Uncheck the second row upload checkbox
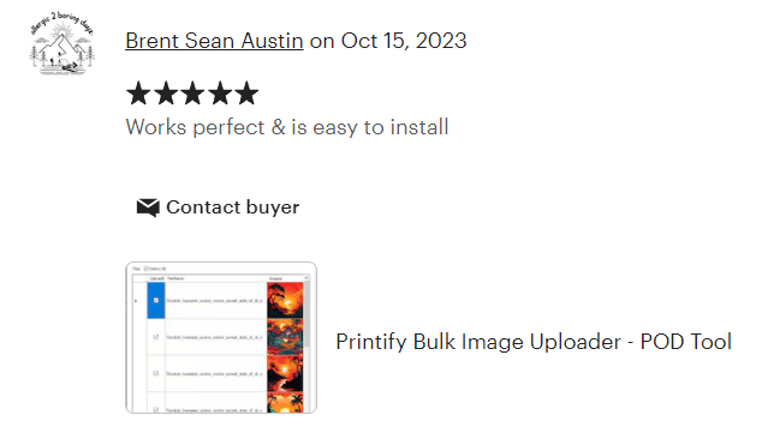Viewport: 768px width, 427px height. pos(155,337)
